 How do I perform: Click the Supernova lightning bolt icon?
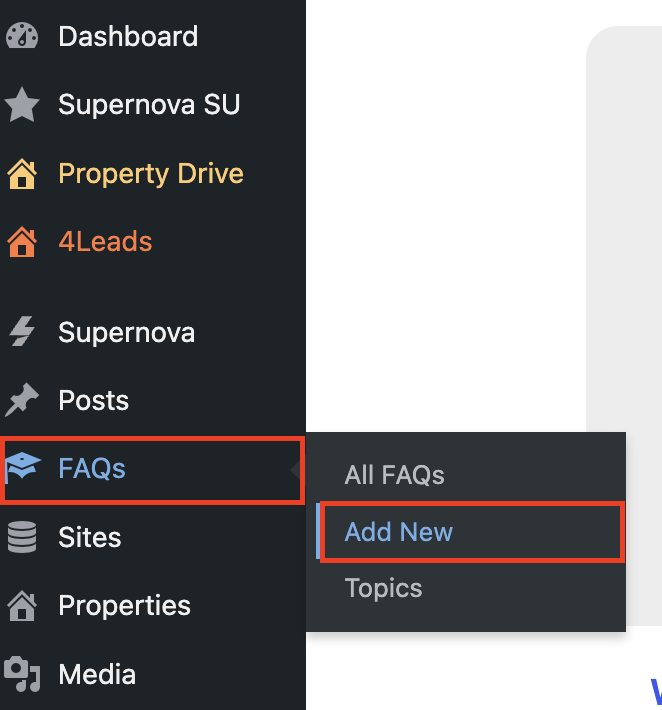click(x=22, y=333)
